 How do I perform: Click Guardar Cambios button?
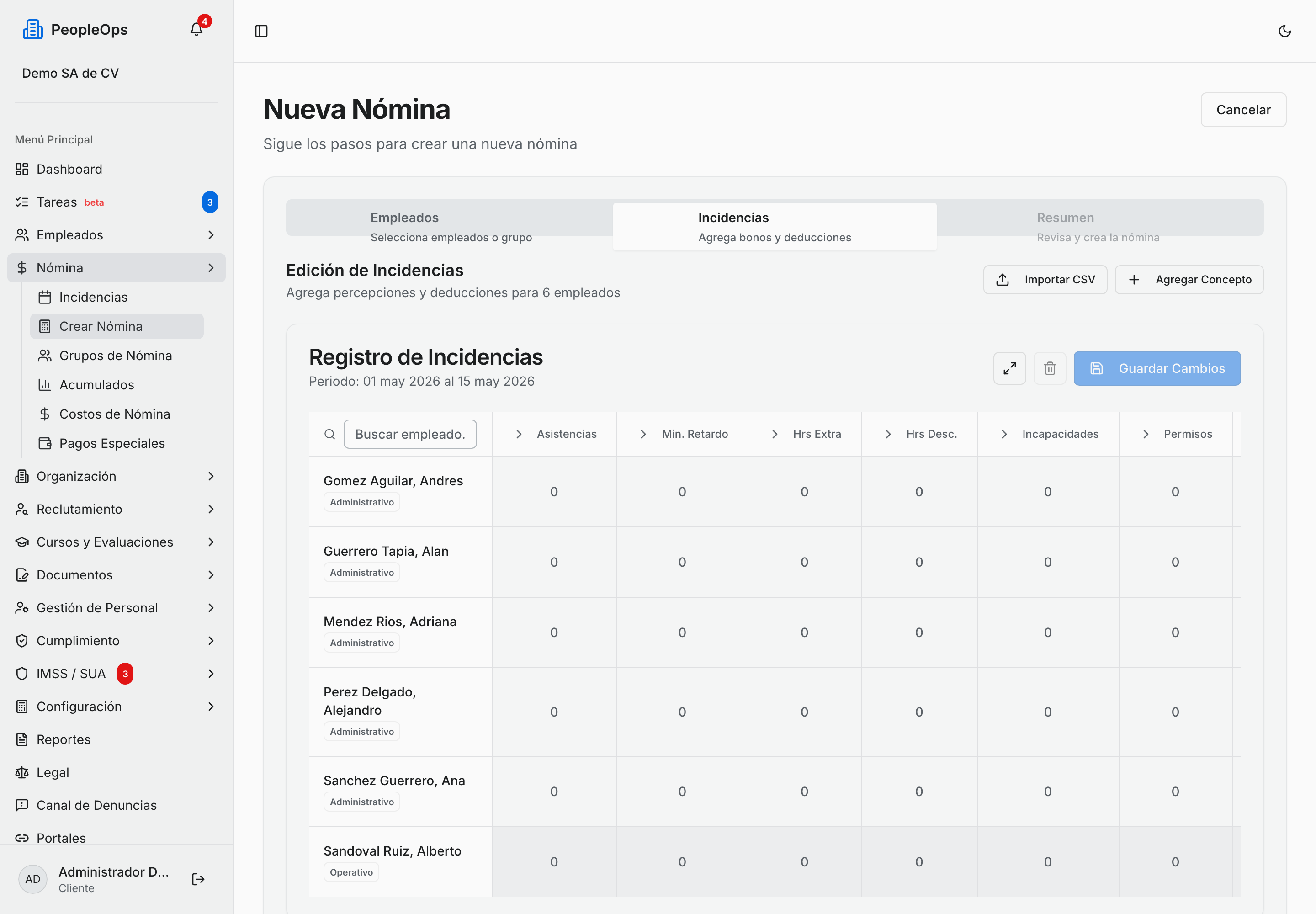(1157, 368)
